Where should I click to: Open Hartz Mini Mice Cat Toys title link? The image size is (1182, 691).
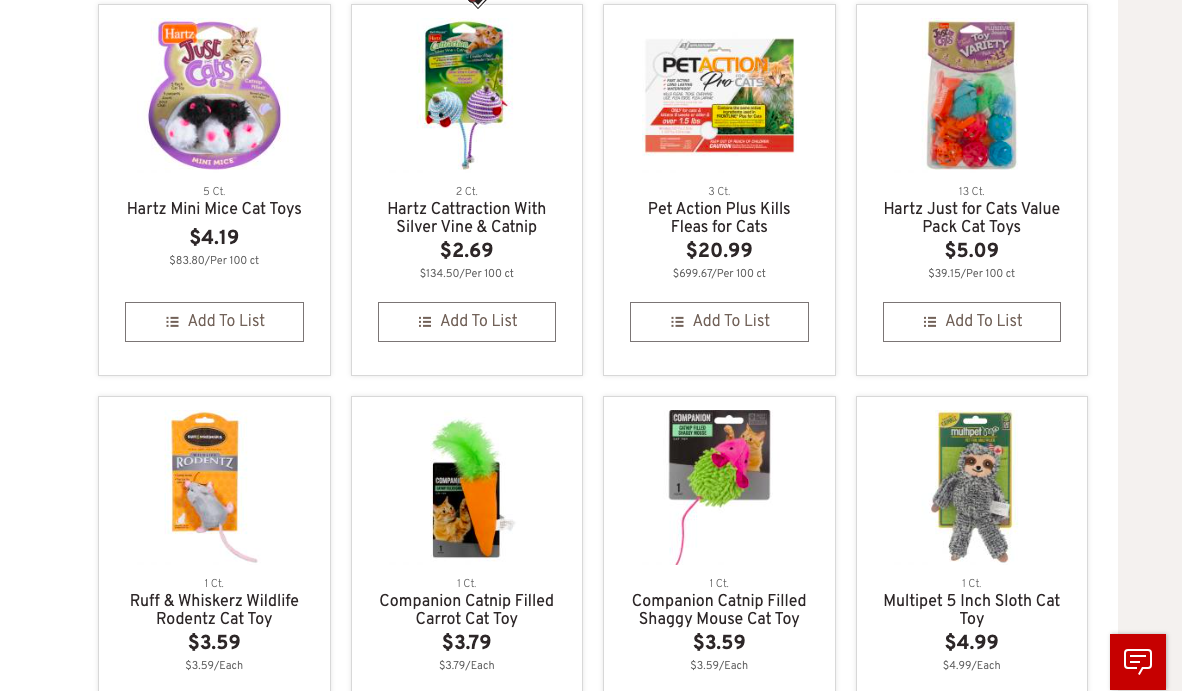(x=214, y=209)
